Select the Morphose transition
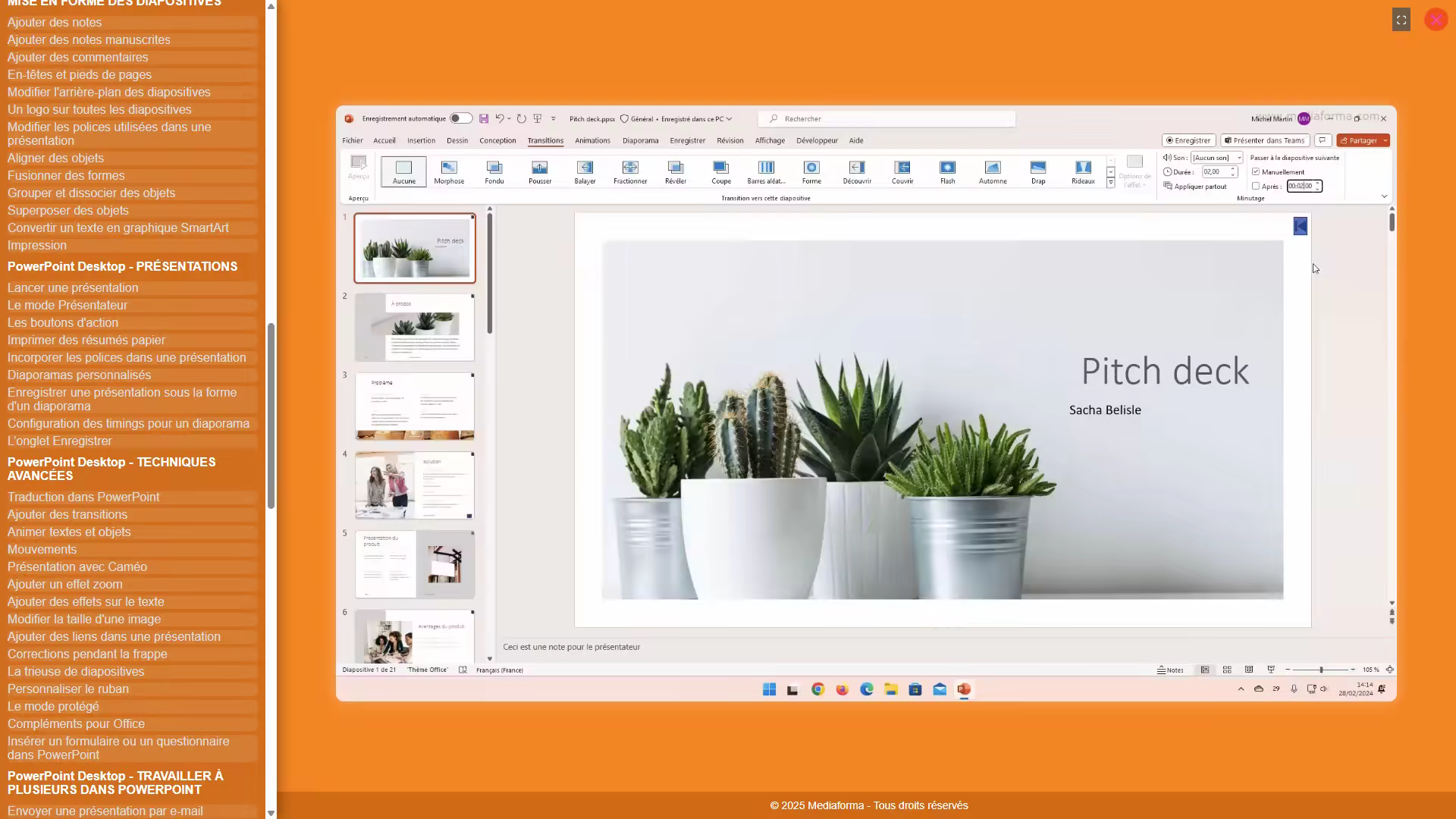The width and height of the screenshot is (1456, 819). (449, 172)
